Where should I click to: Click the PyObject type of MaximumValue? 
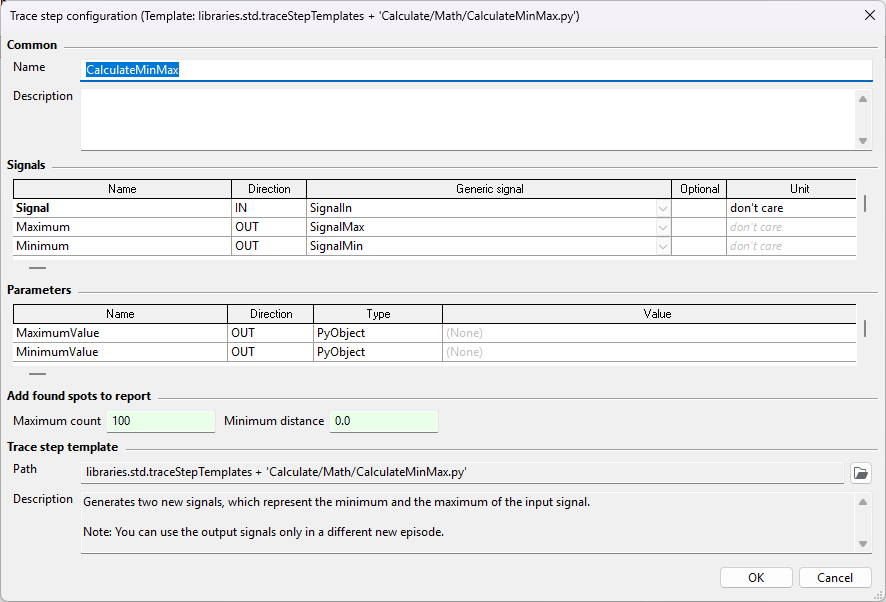(x=378, y=333)
